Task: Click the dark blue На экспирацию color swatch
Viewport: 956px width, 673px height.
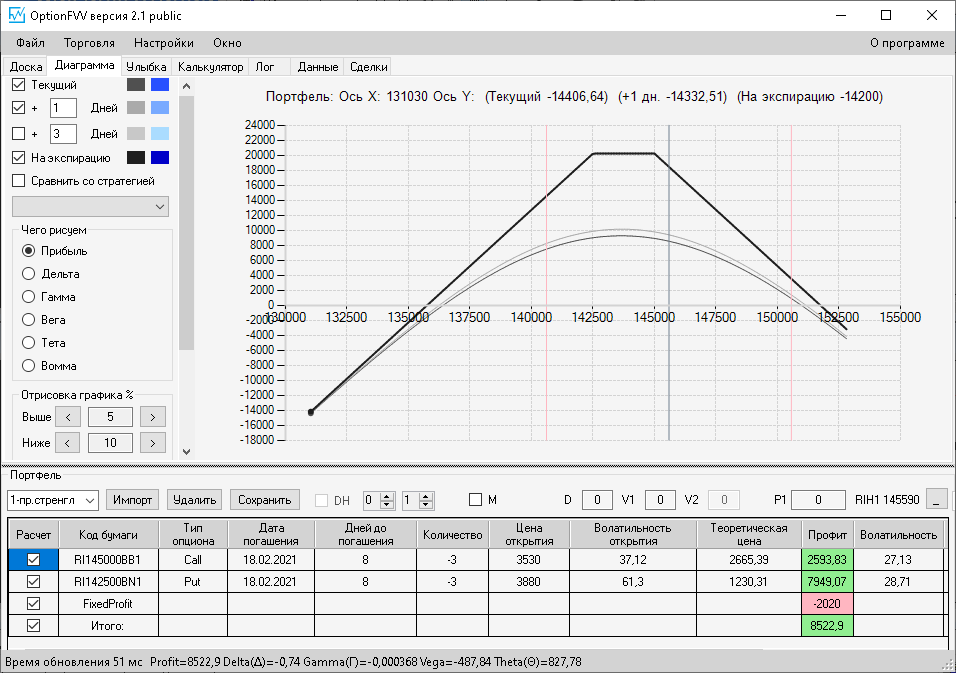Action: click(160, 158)
